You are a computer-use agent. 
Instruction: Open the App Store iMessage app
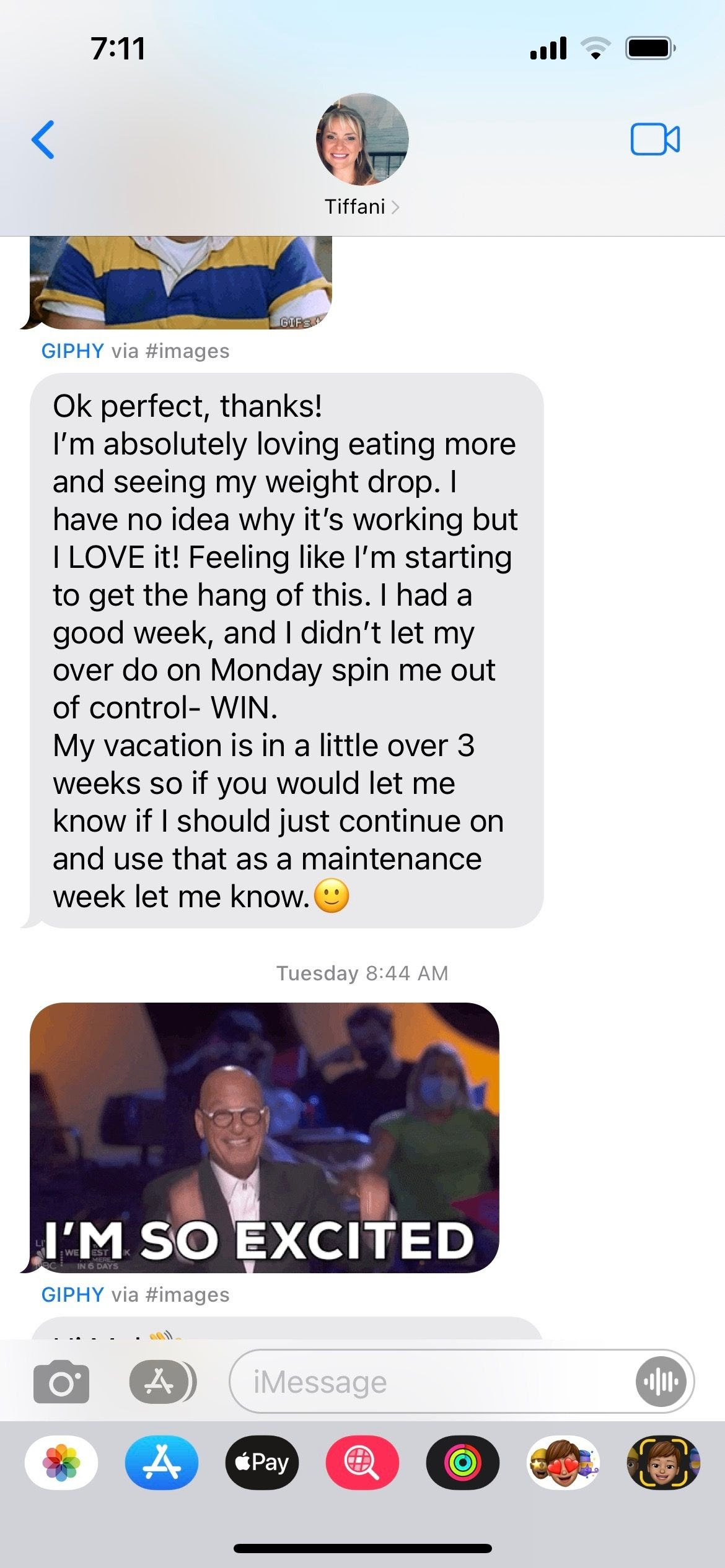click(162, 1462)
